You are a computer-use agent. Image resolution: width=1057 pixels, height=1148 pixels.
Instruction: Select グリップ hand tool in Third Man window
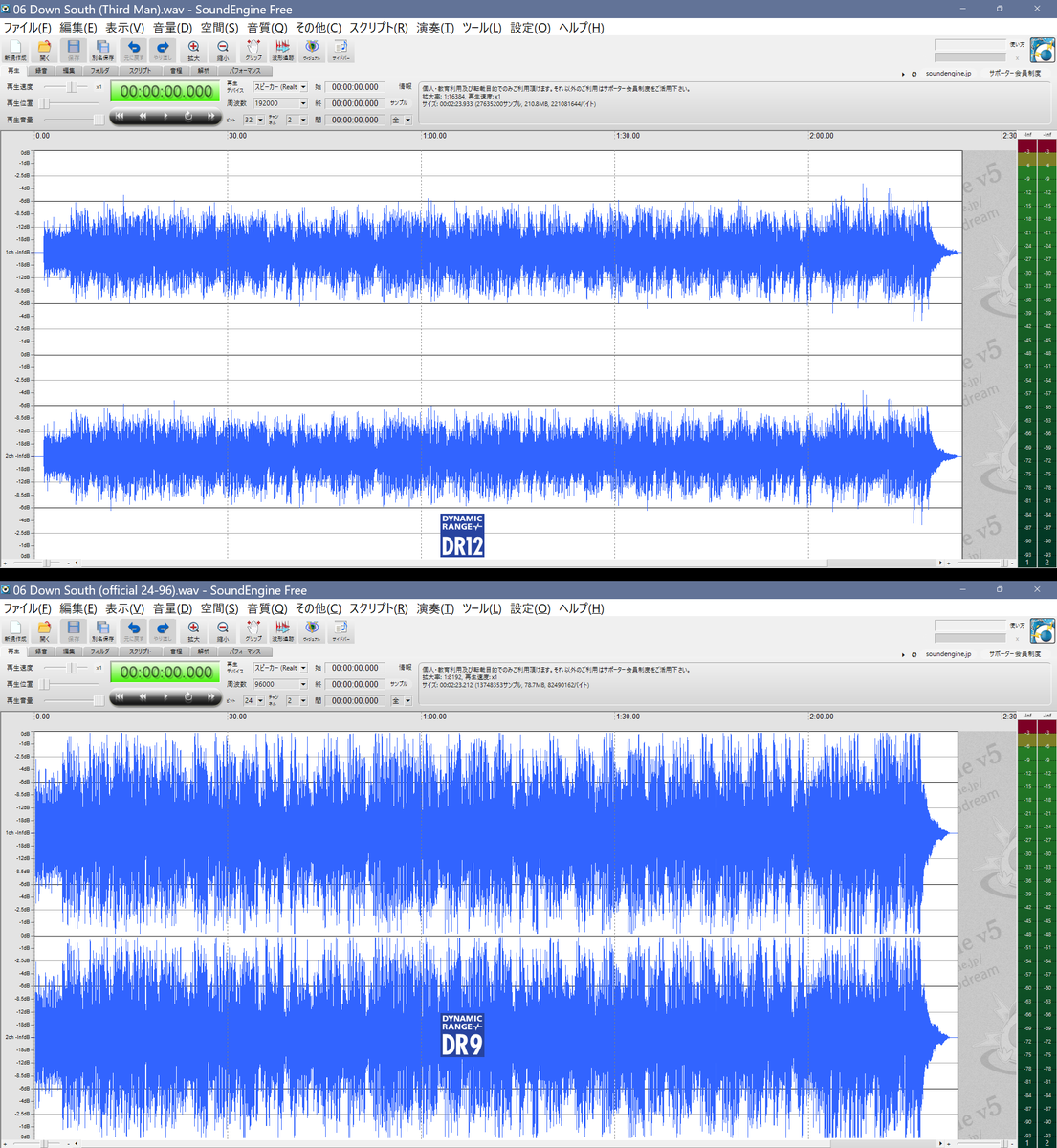(x=253, y=50)
